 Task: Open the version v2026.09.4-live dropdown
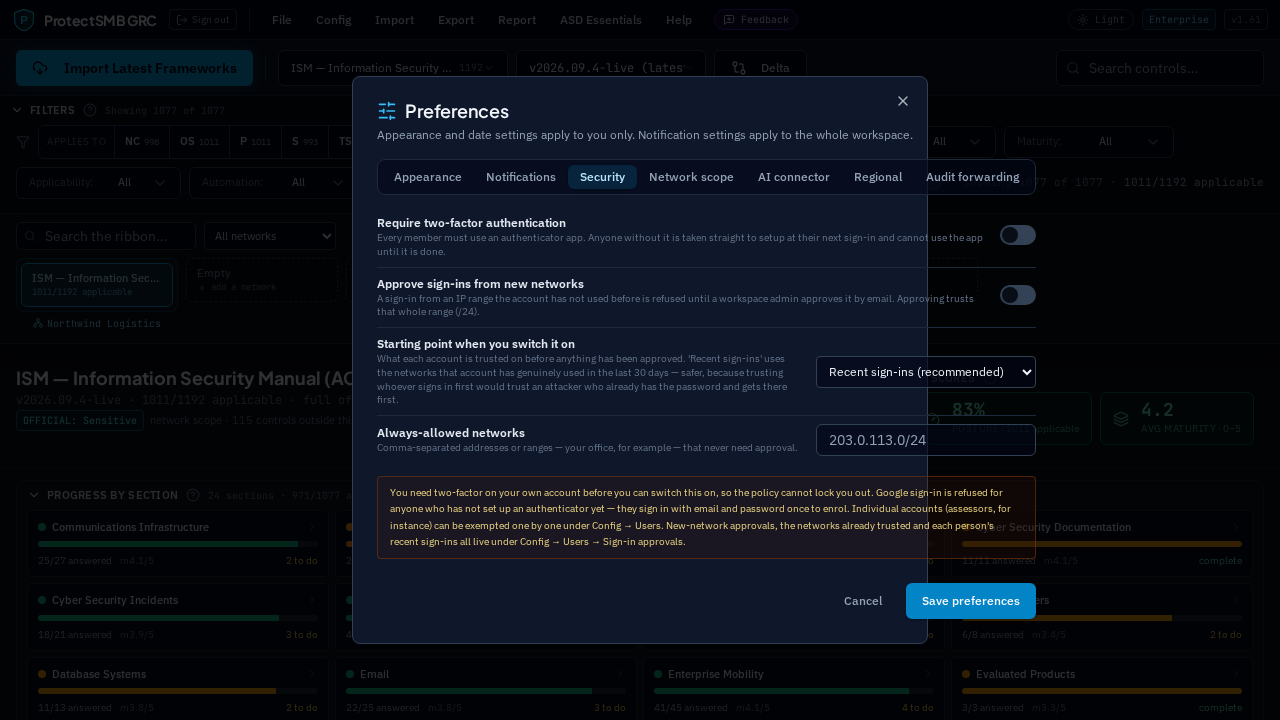611,68
